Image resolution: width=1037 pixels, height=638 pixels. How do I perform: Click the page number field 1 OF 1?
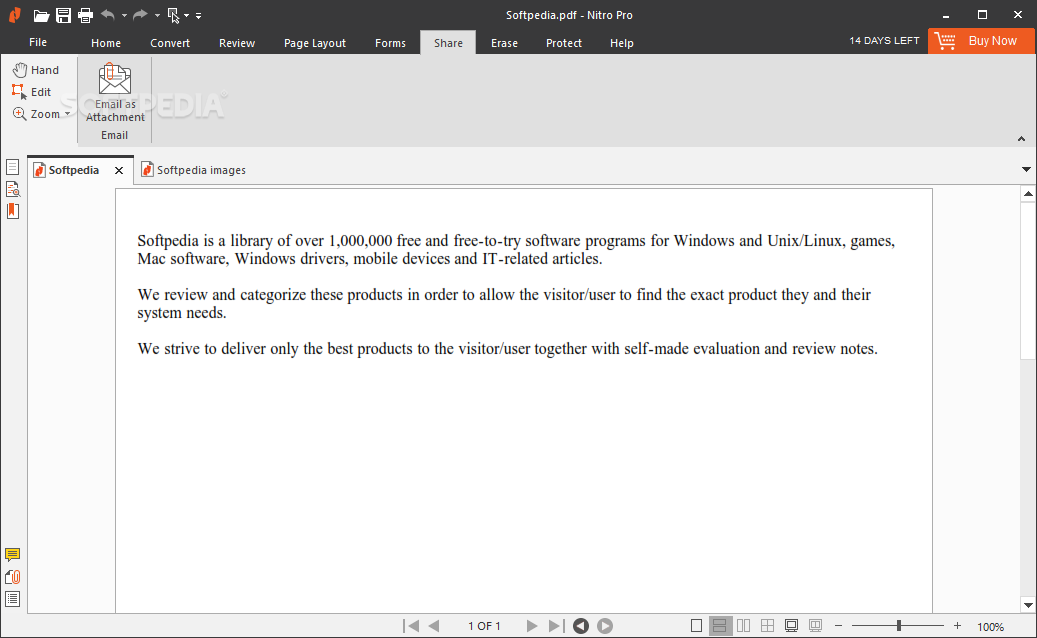[484, 626]
